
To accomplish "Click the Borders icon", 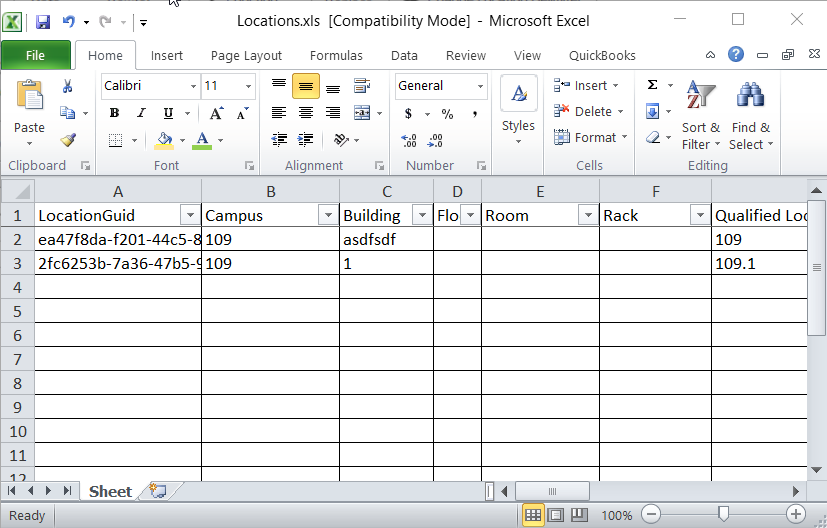I will (116, 140).
